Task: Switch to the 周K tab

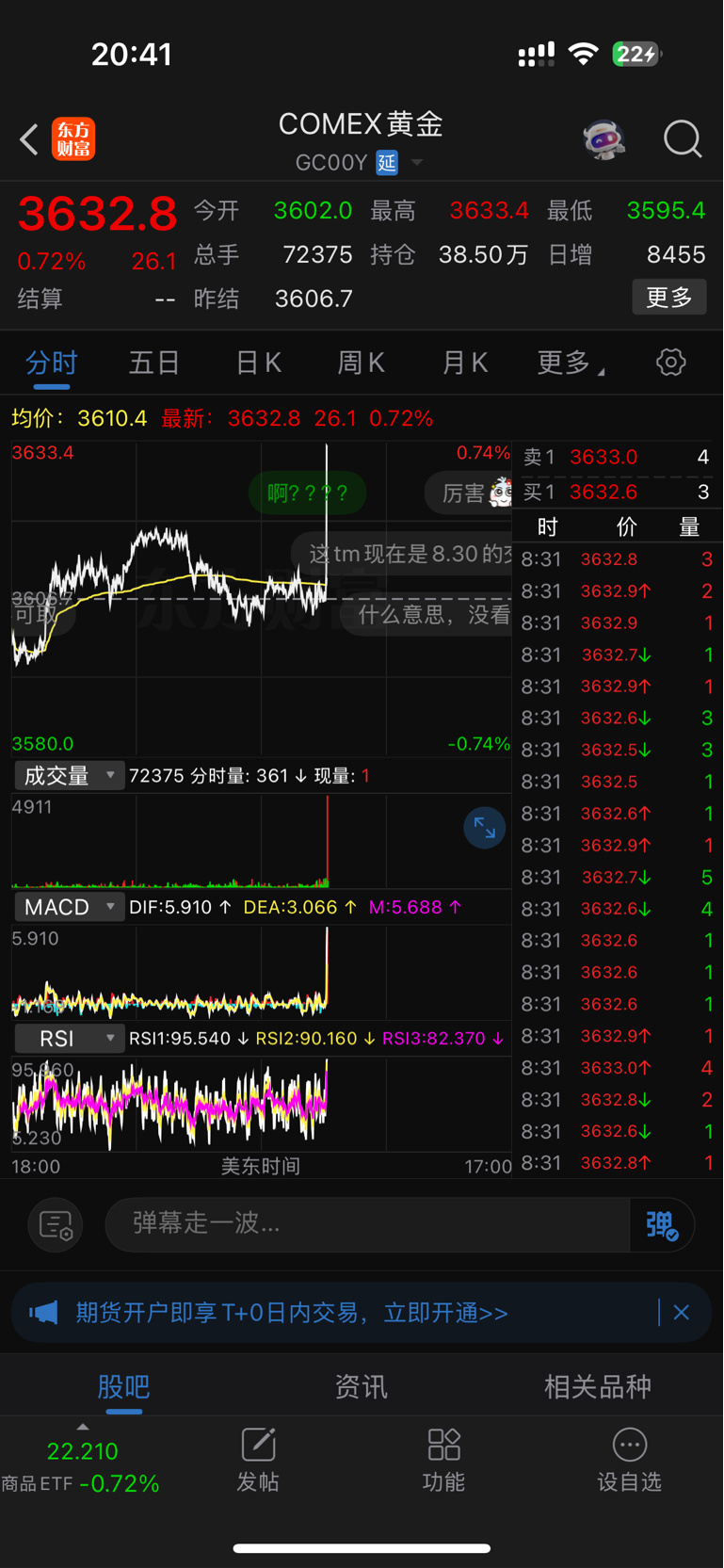Action: tap(362, 363)
